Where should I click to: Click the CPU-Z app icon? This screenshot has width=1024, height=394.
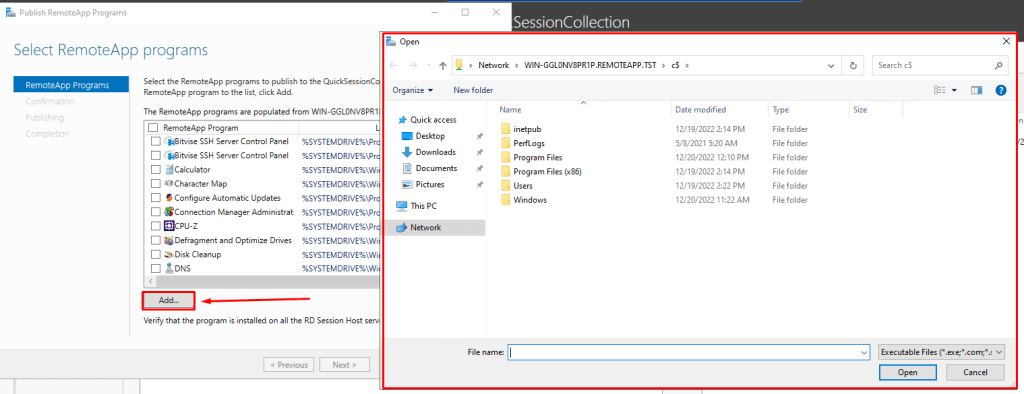(169, 226)
